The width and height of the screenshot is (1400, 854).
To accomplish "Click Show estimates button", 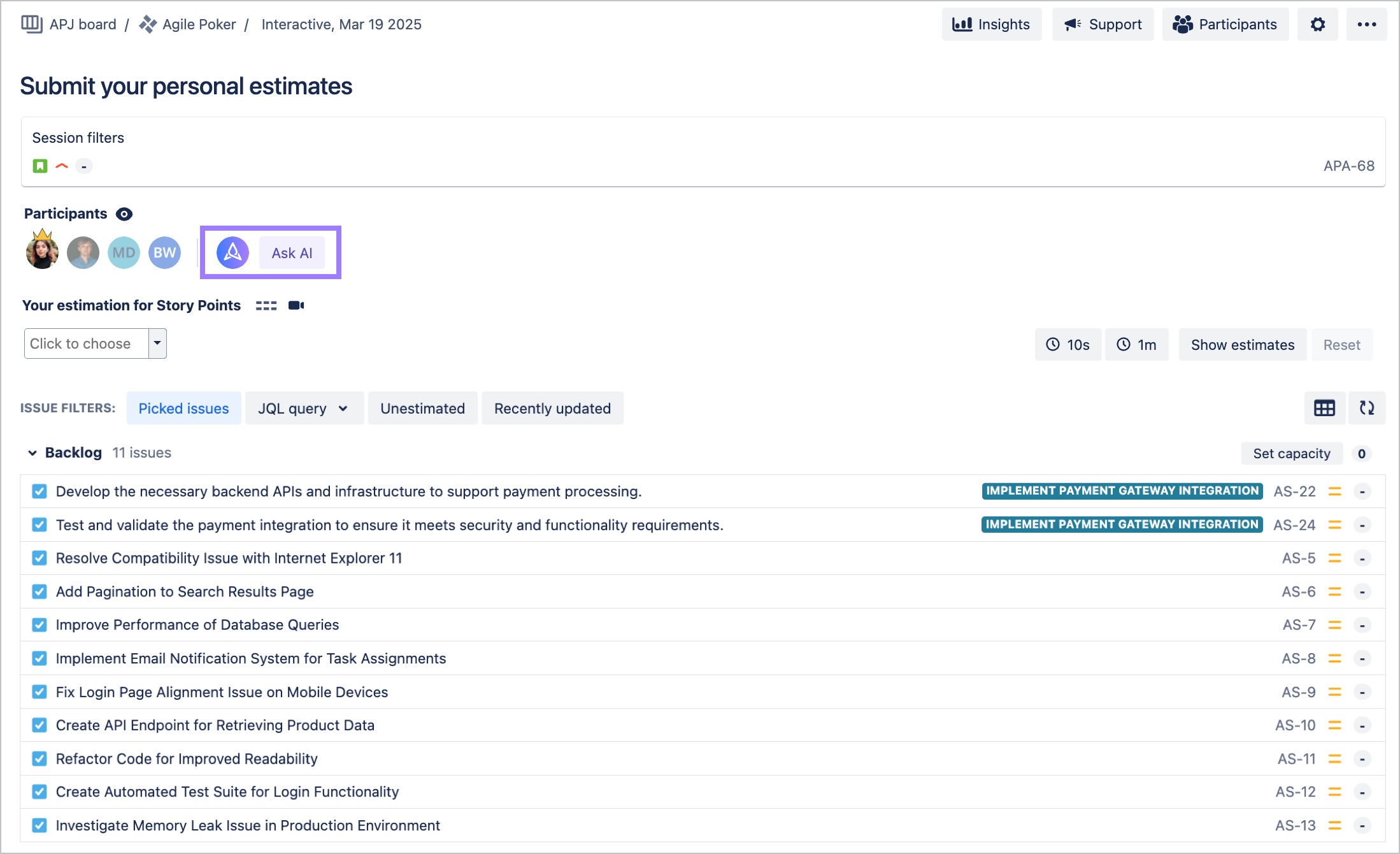I will tap(1242, 345).
